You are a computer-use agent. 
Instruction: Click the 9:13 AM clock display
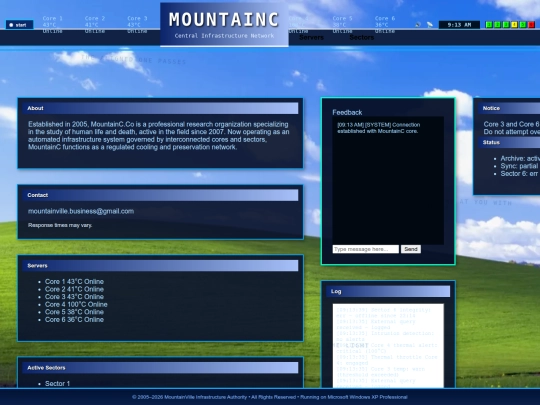(x=459, y=25)
